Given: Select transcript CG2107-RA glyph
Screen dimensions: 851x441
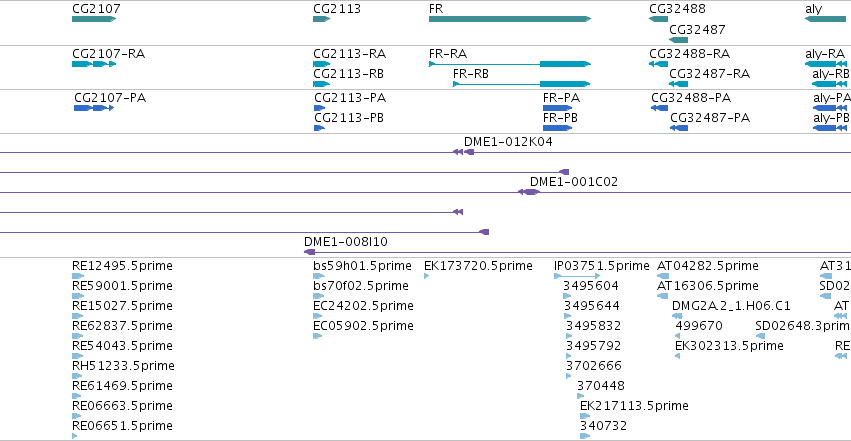Looking at the screenshot, I should [x=94, y=64].
